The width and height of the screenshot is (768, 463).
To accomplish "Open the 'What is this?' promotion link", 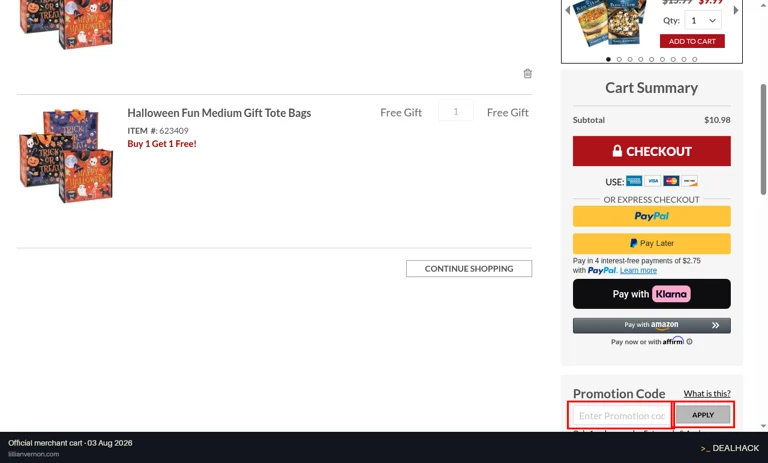I will pyautogui.click(x=707, y=393).
